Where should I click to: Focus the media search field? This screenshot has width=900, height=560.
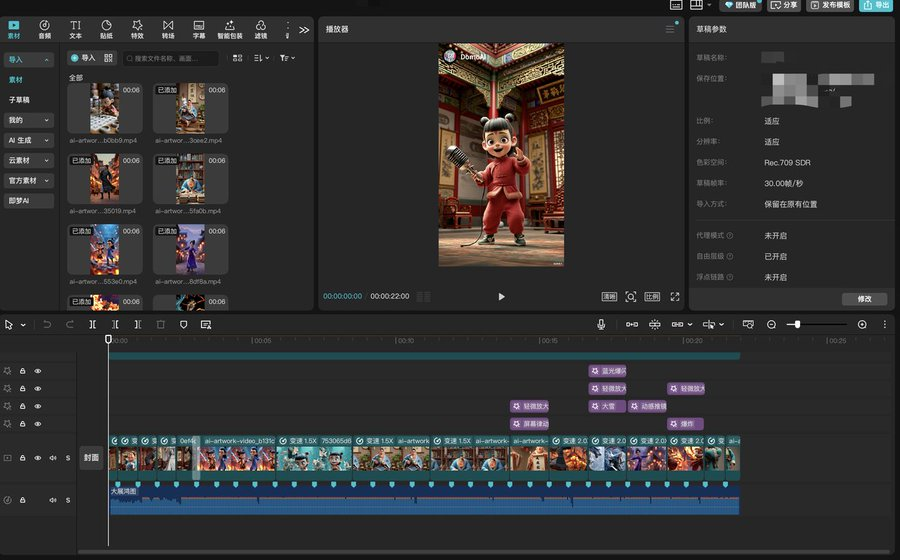[x=170, y=58]
